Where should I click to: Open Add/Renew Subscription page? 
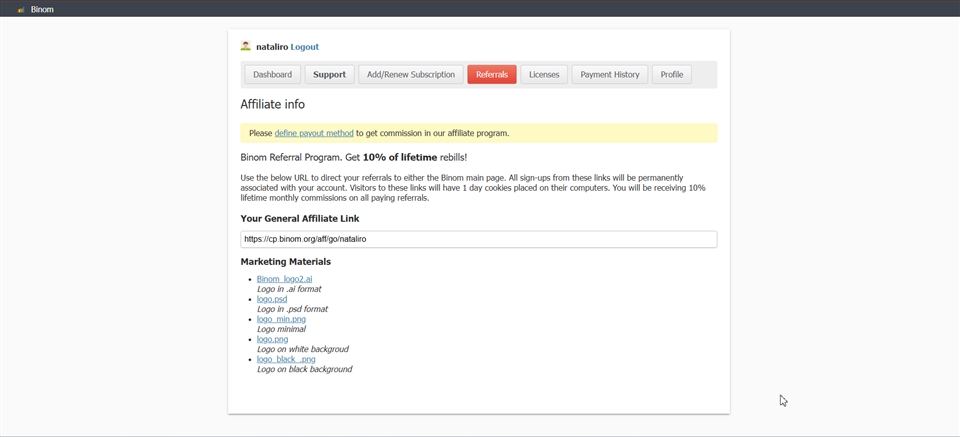(x=411, y=75)
